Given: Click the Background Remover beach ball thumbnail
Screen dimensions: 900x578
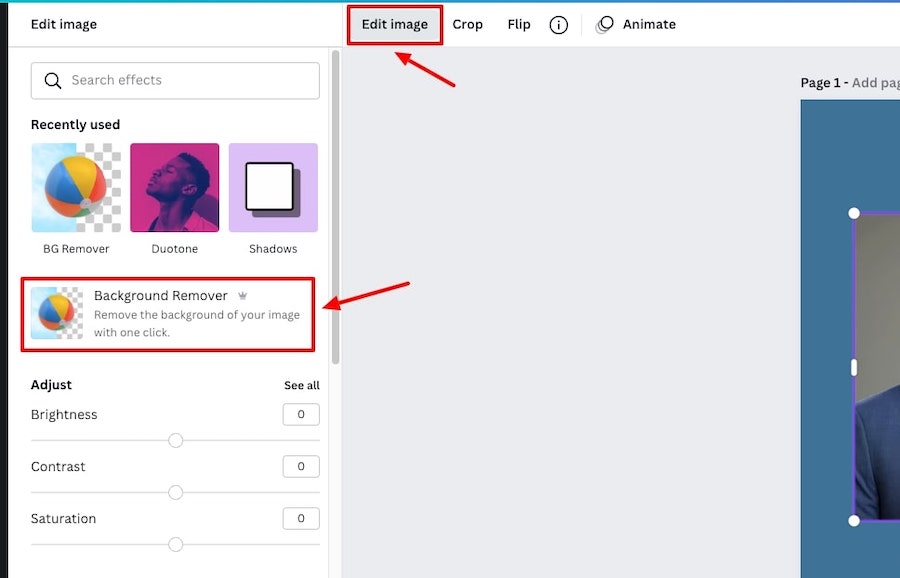Looking at the screenshot, I should [57, 313].
